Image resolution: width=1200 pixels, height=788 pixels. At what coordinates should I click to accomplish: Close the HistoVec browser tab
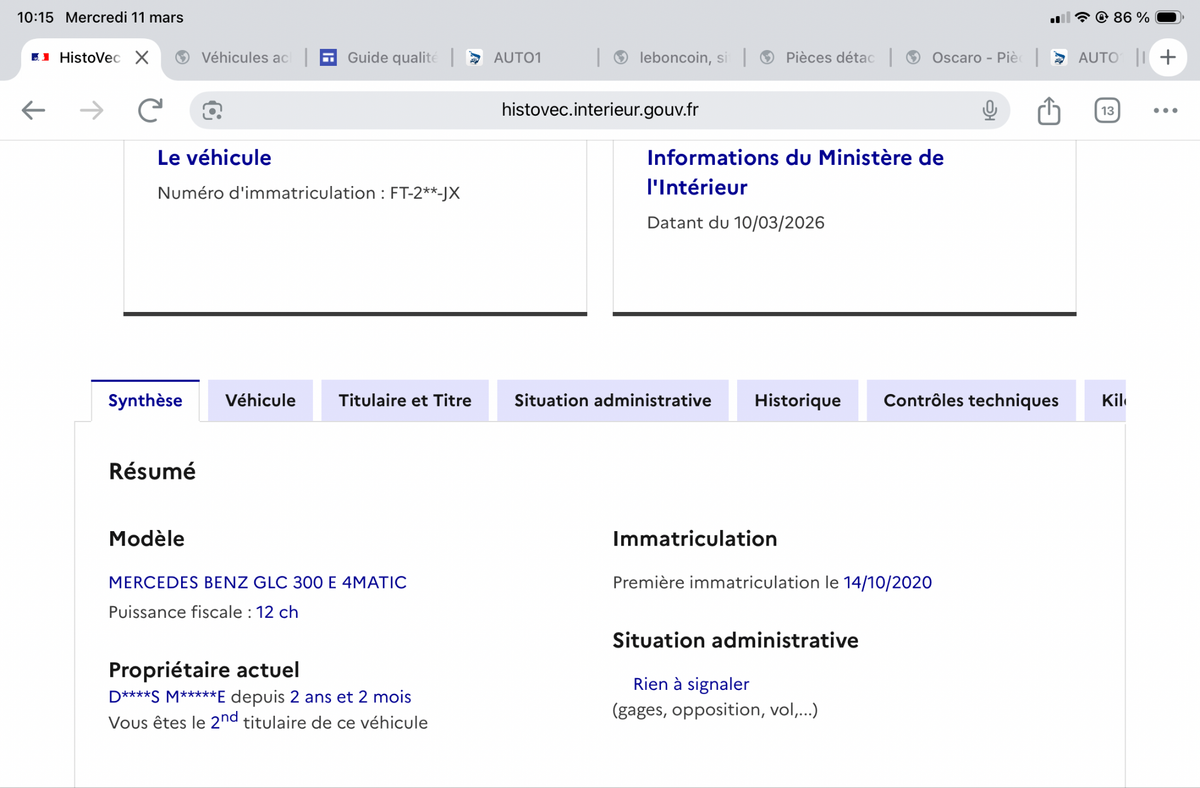click(x=141, y=57)
